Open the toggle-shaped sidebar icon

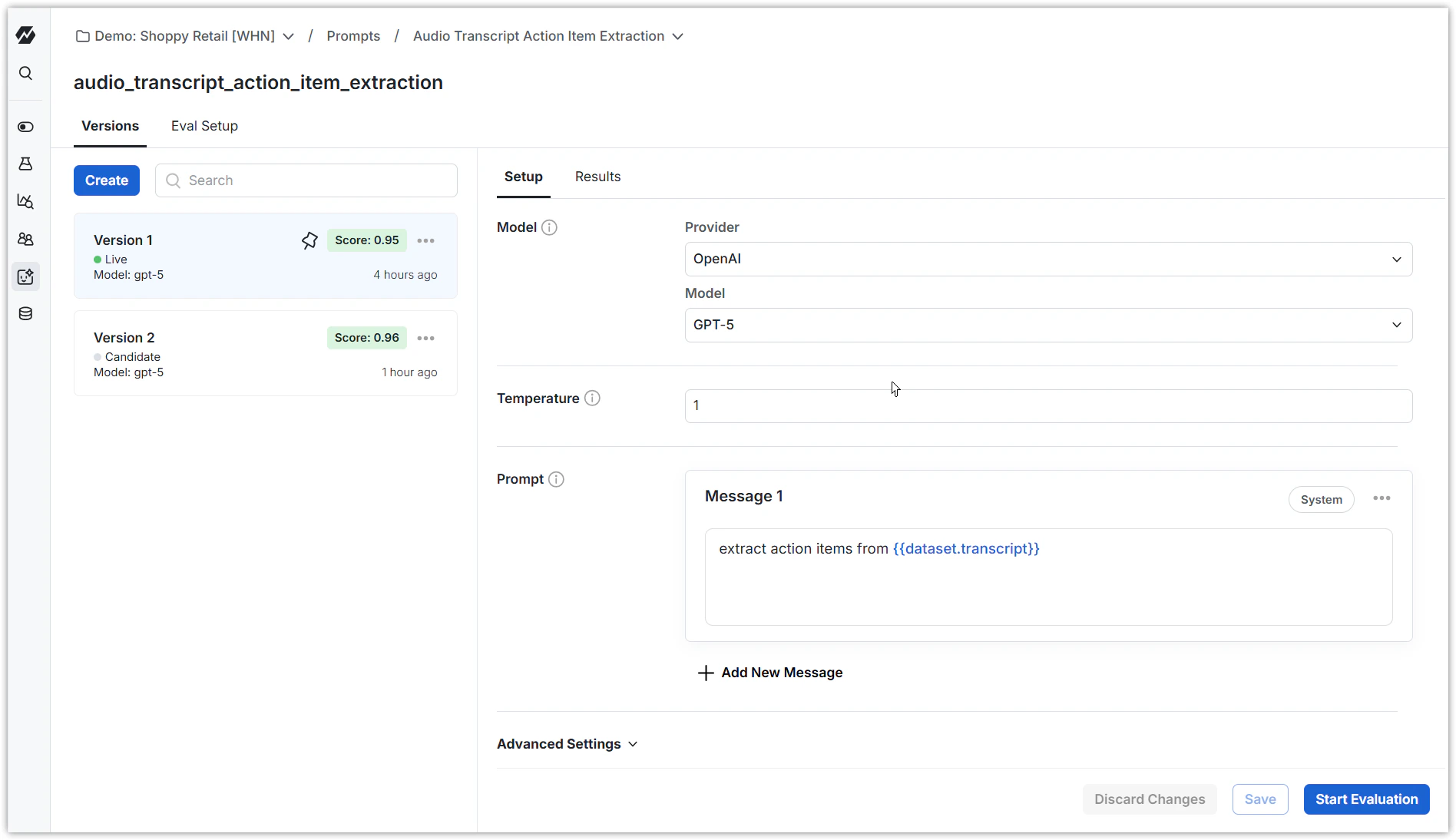pos(25,127)
